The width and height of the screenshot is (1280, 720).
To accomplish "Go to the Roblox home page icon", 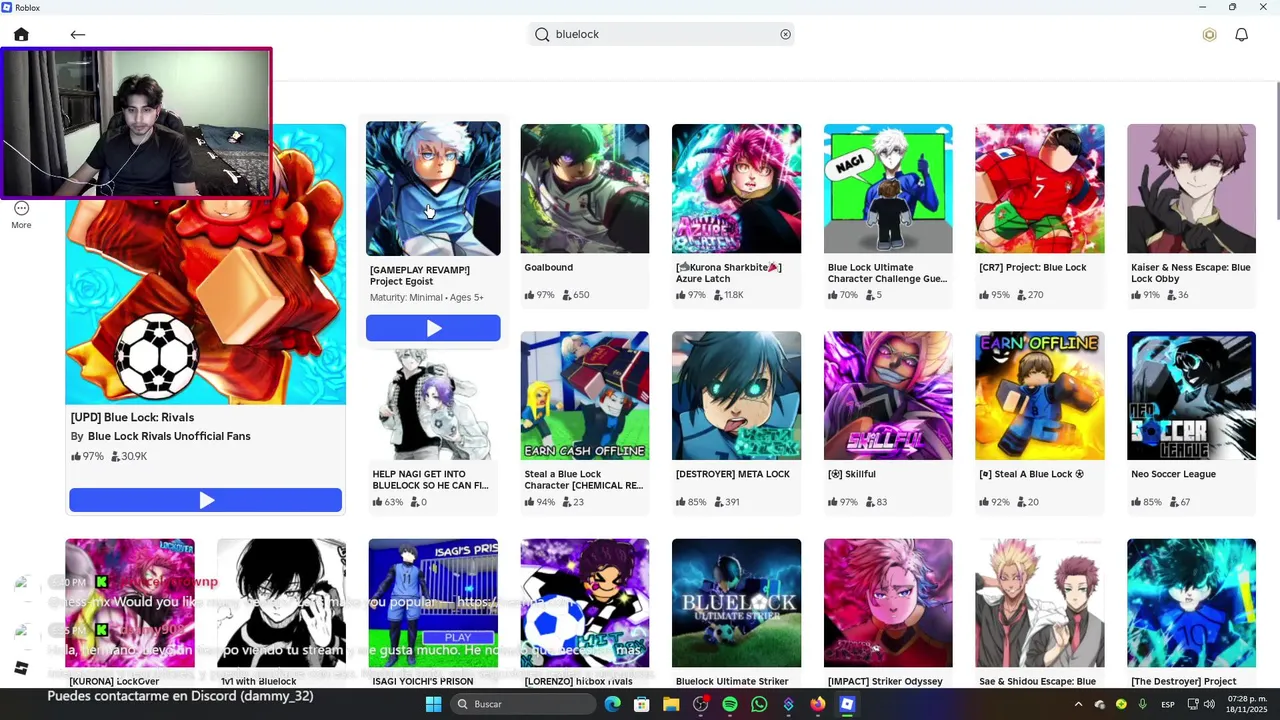I will pos(21,34).
